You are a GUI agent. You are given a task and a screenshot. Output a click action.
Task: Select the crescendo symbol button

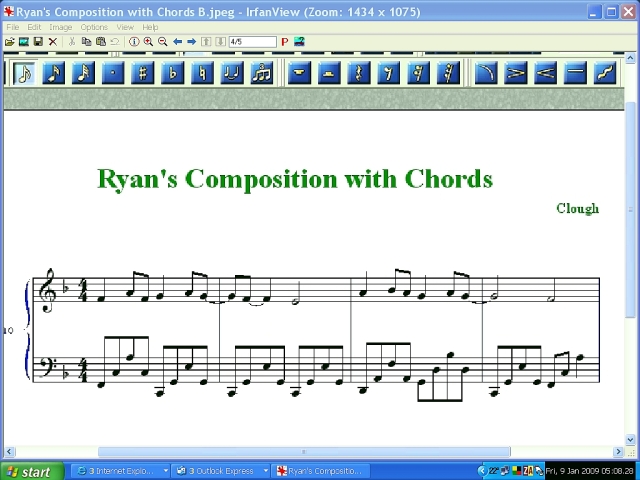(x=545, y=73)
